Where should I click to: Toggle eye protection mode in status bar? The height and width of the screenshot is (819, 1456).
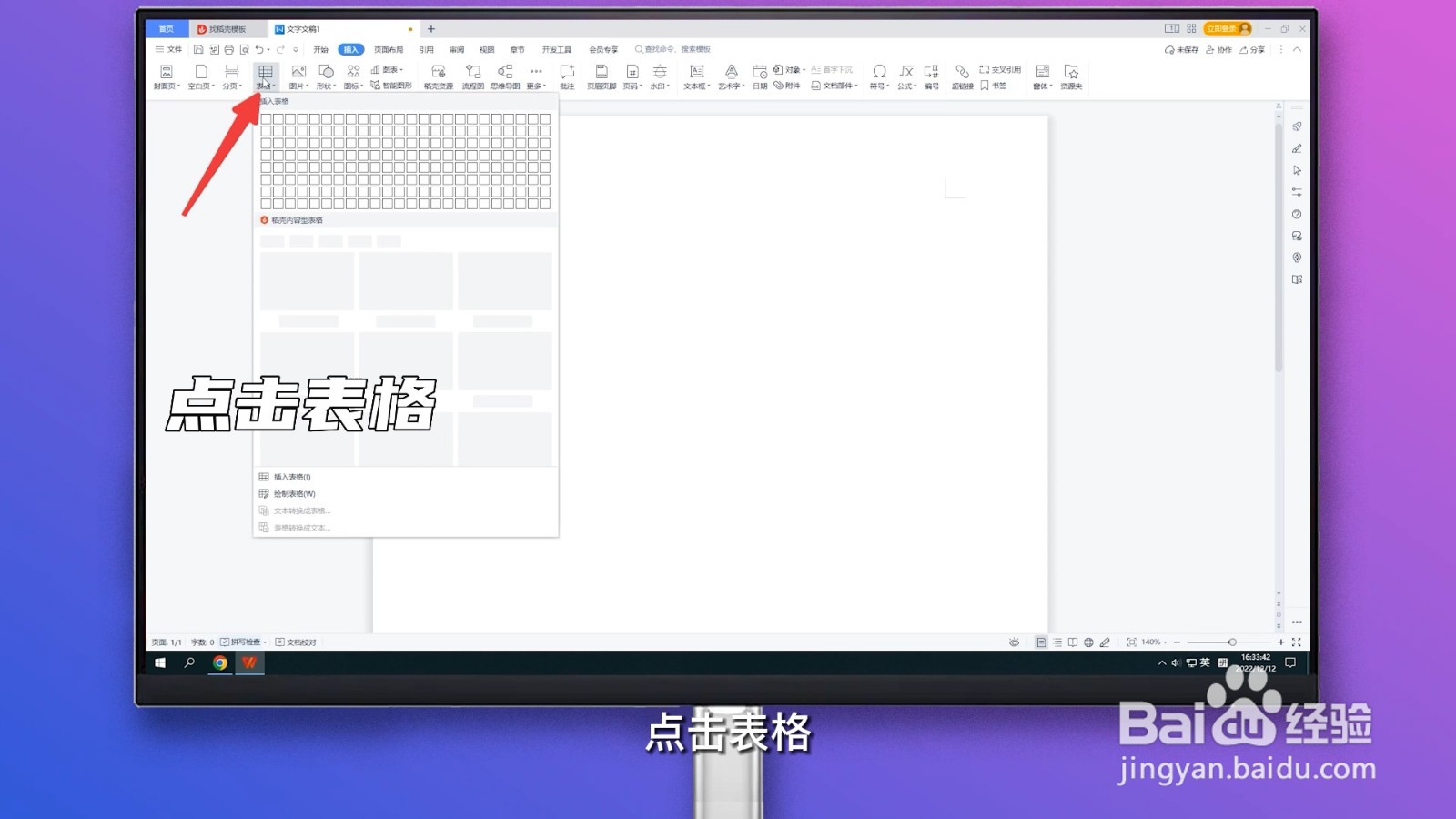(x=1014, y=642)
